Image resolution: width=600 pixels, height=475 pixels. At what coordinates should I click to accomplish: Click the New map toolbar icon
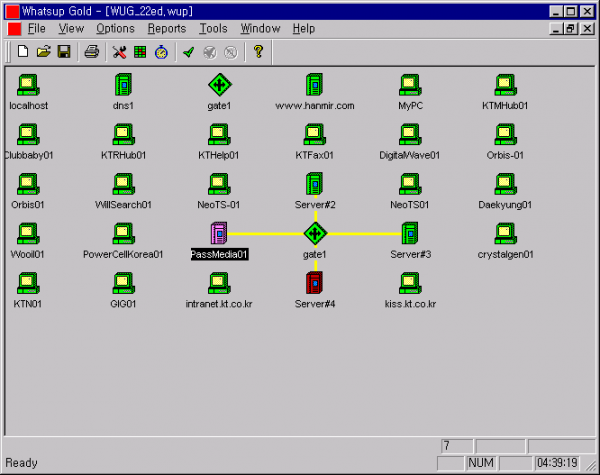[23, 52]
